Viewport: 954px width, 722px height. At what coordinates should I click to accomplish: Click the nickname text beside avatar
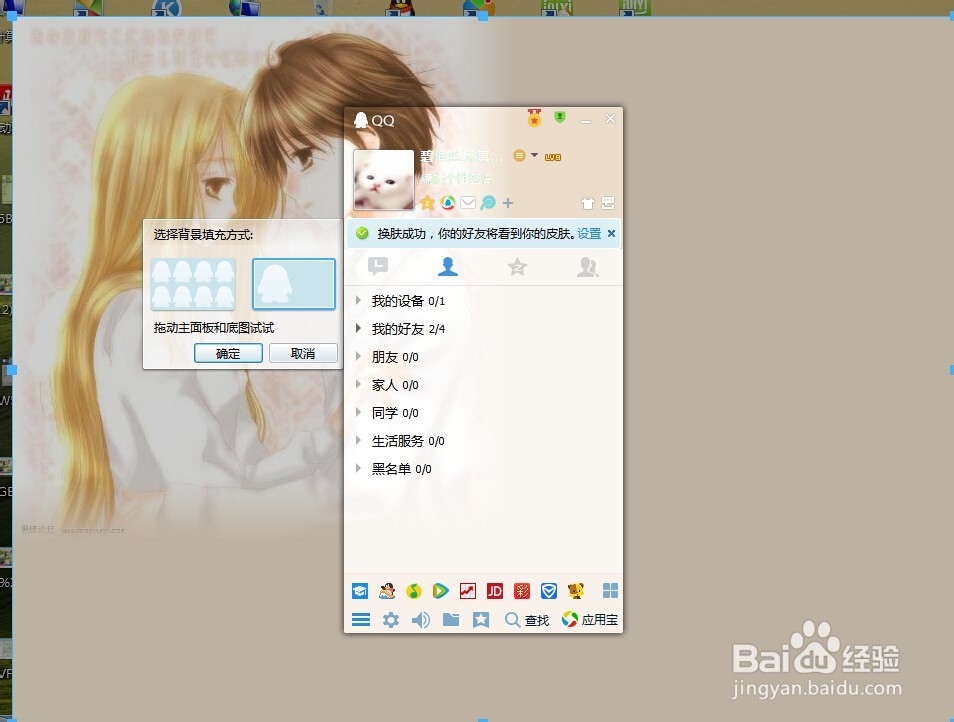[x=461, y=156]
